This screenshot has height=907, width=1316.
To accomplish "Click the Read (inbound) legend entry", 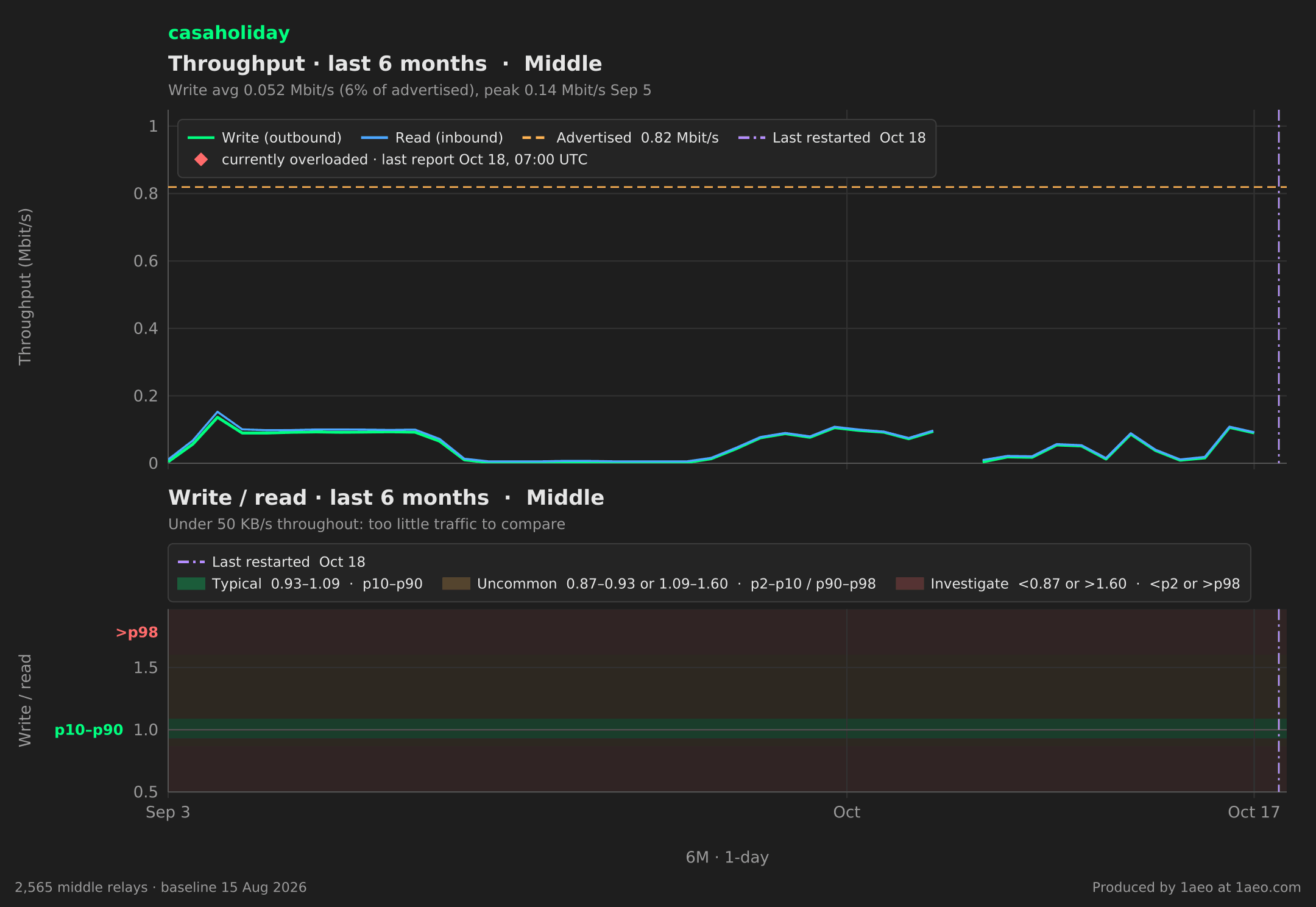I will (x=432, y=138).
